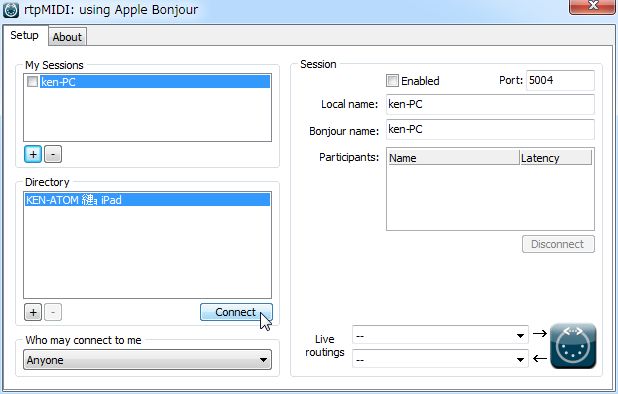Viewport: 618px width, 394px height.
Task: Click the Bonjour name field
Action: [x=490, y=130]
